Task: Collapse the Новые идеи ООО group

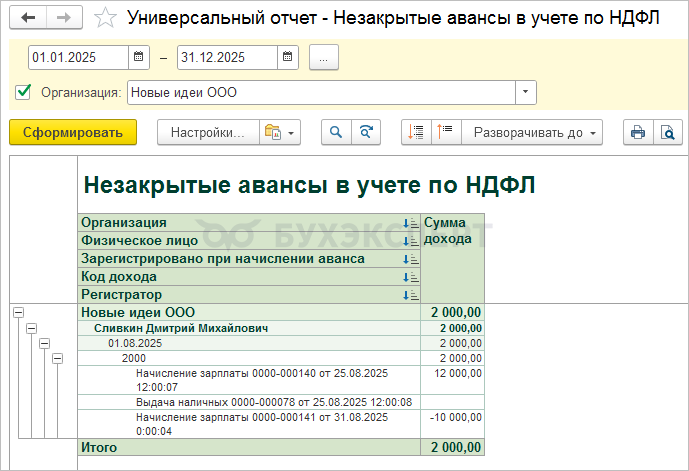Action: click(x=17, y=313)
